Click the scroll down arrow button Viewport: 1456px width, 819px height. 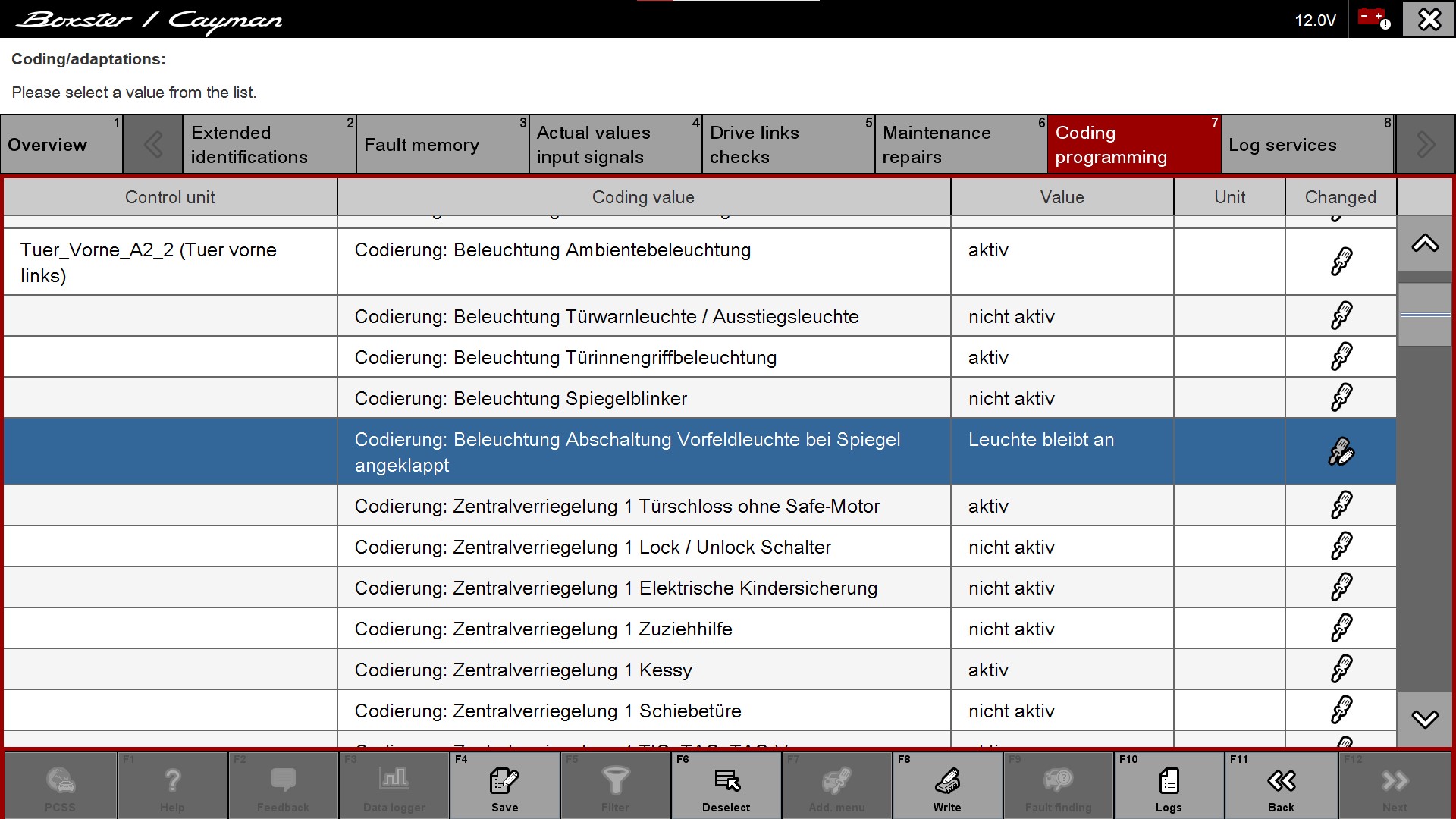(1424, 718)
